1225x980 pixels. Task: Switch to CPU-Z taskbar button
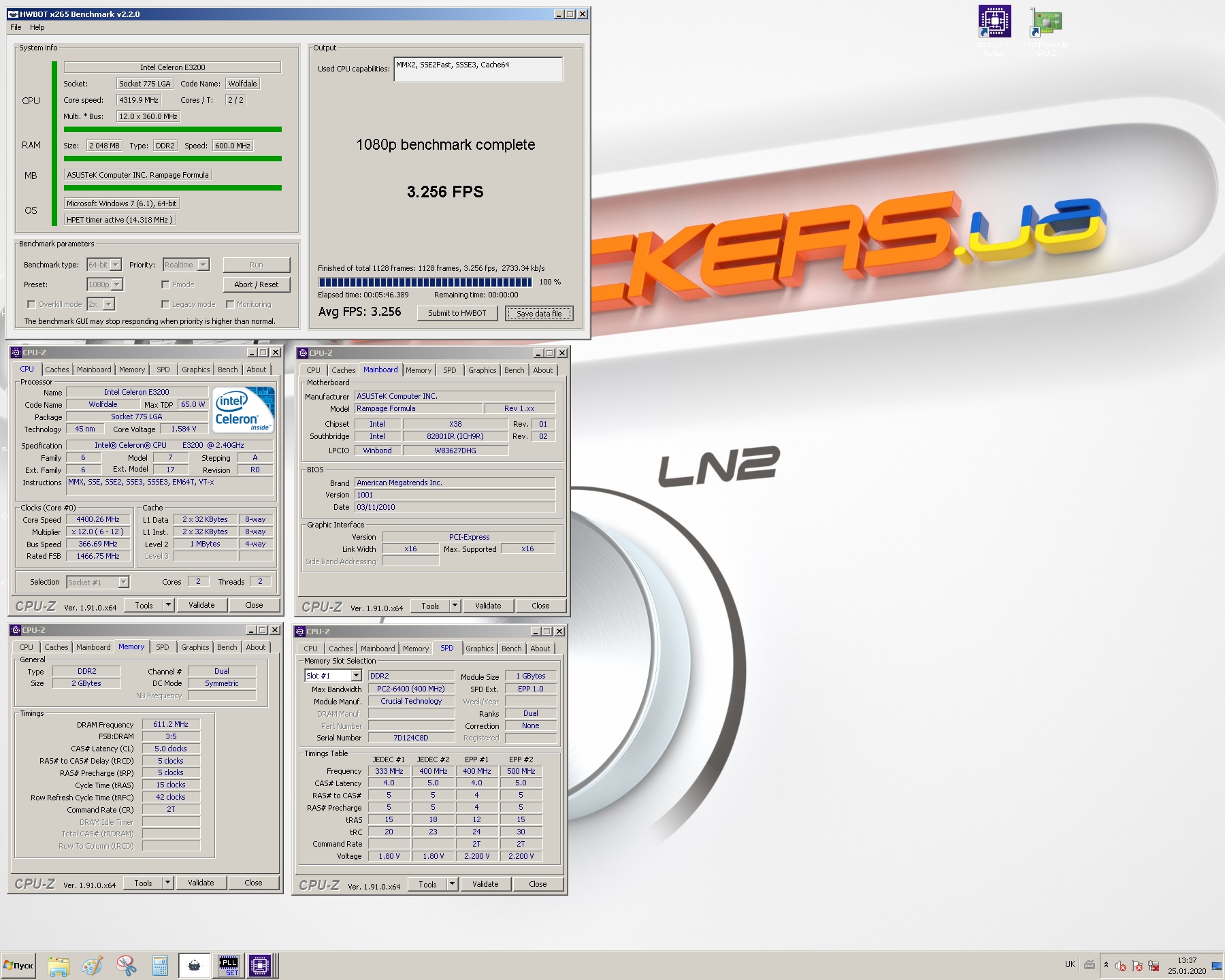[x=260, y=965]
